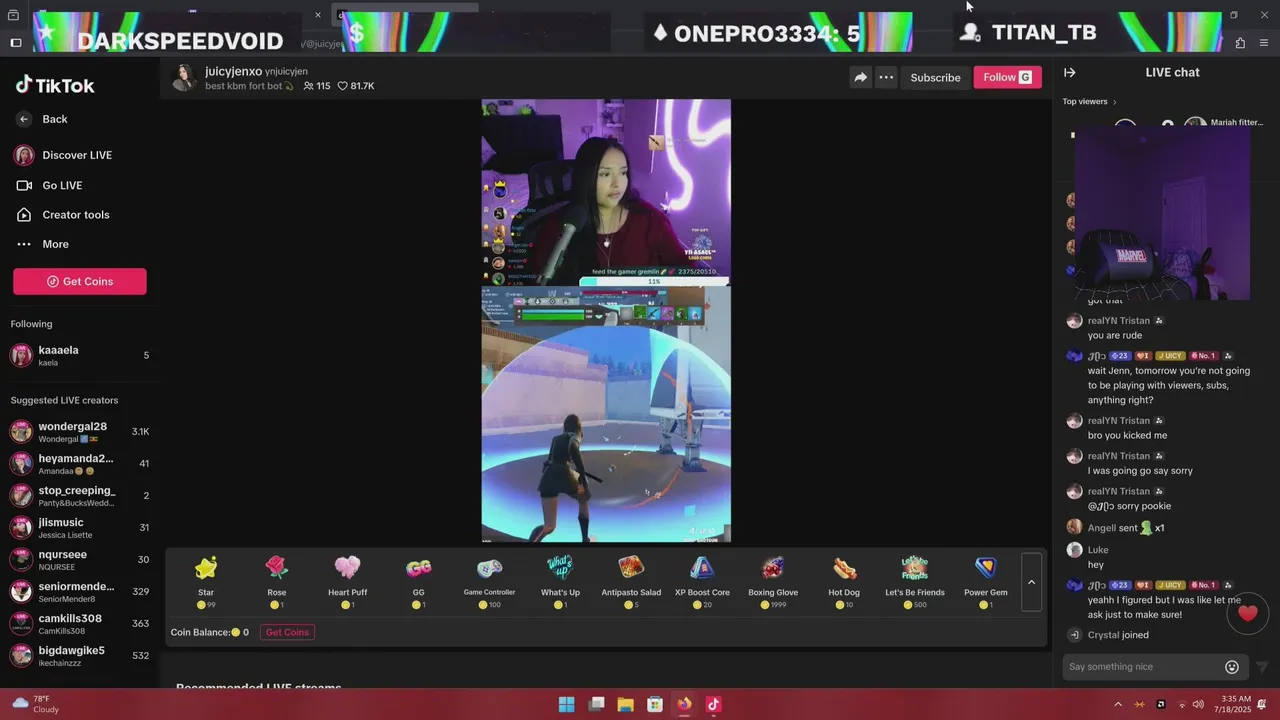Send the Star gift
1280x720 pixels.
tap(206, 581)
